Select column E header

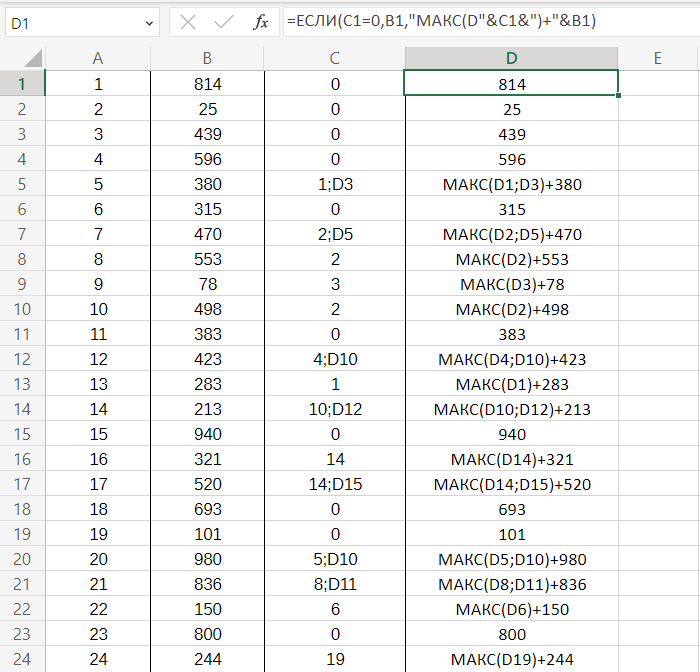tap(658, 59)
